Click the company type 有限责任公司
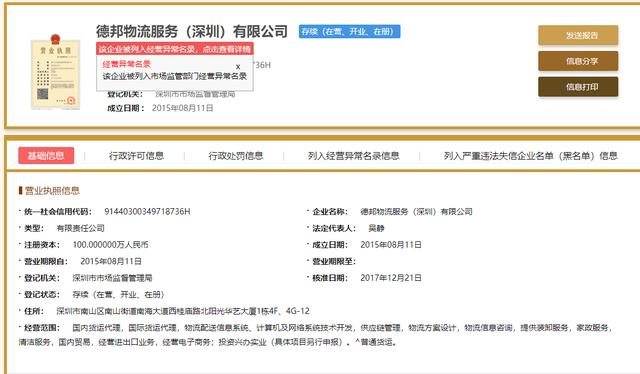 click(x=80, y=228)
